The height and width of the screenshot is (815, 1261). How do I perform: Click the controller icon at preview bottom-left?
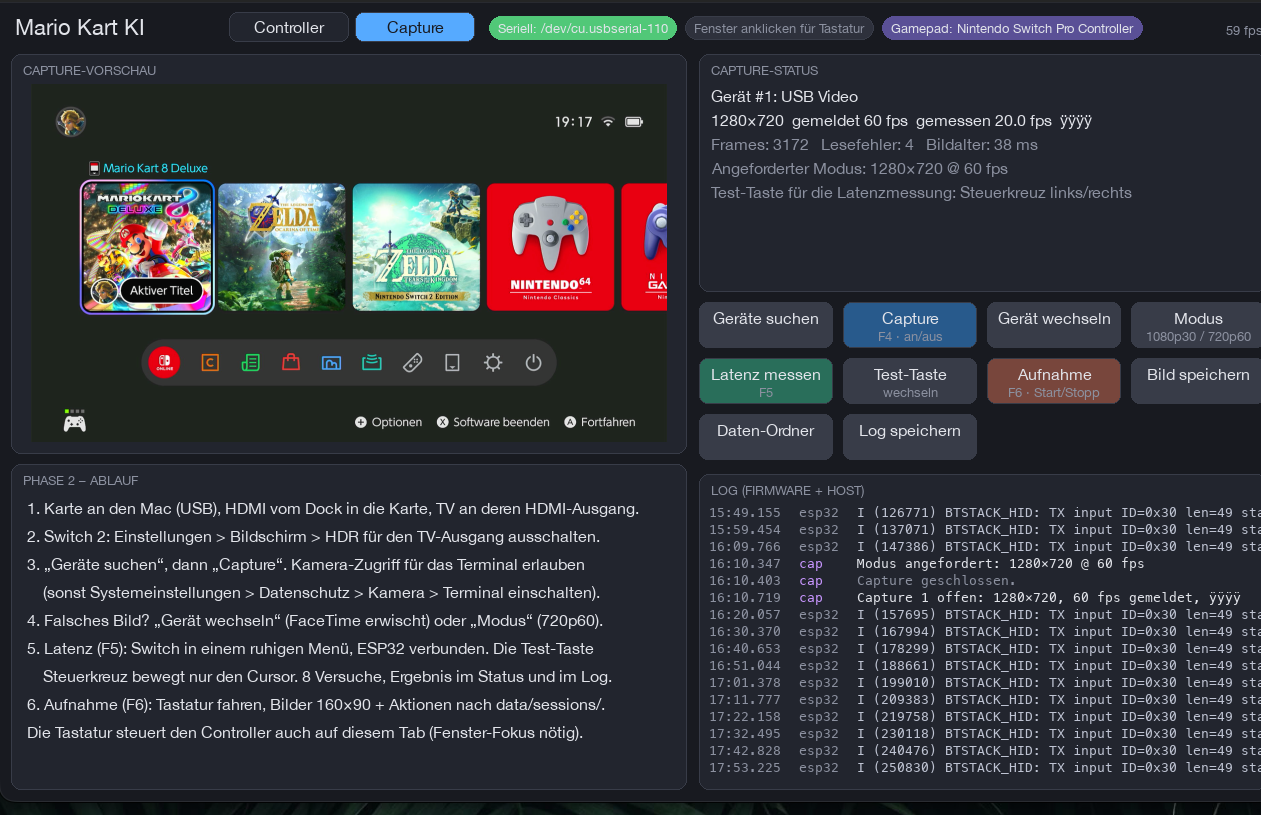click(74, 423)
